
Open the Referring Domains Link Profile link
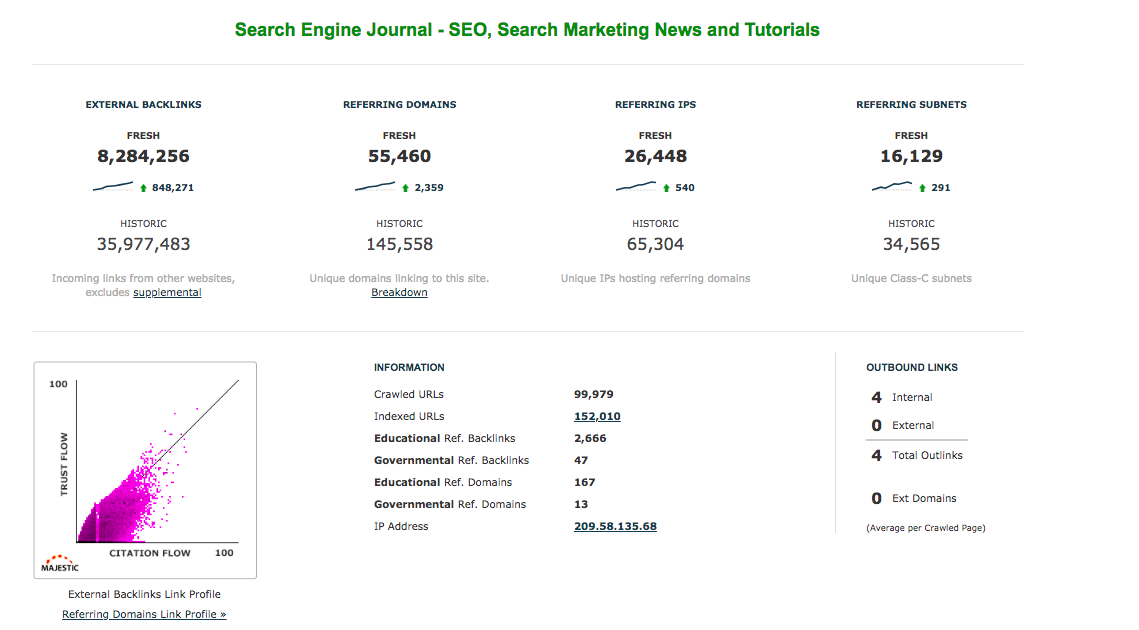144,614
